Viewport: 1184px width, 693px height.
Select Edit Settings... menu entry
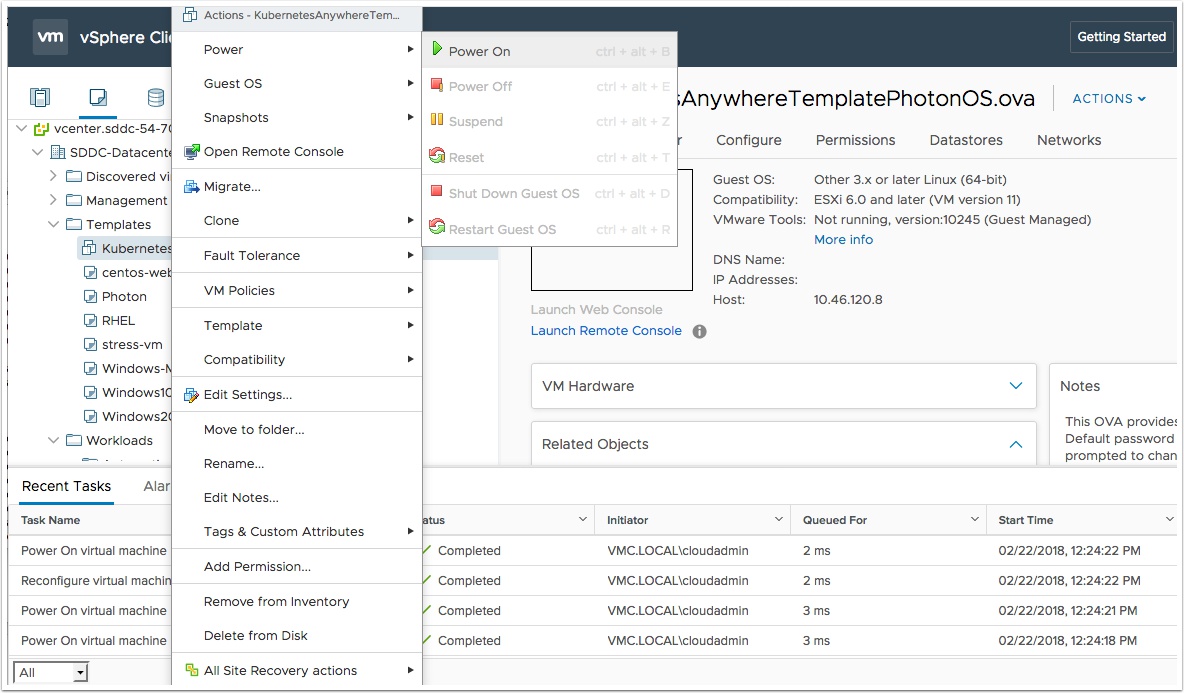(297, 395)
